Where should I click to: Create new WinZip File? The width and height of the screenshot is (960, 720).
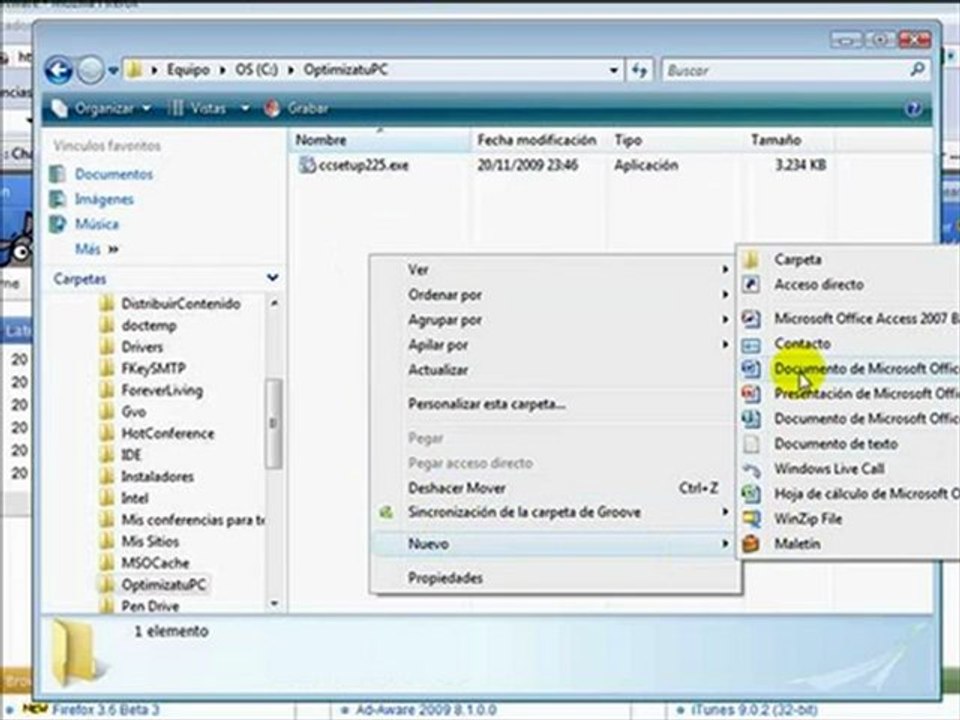[850, 519]
